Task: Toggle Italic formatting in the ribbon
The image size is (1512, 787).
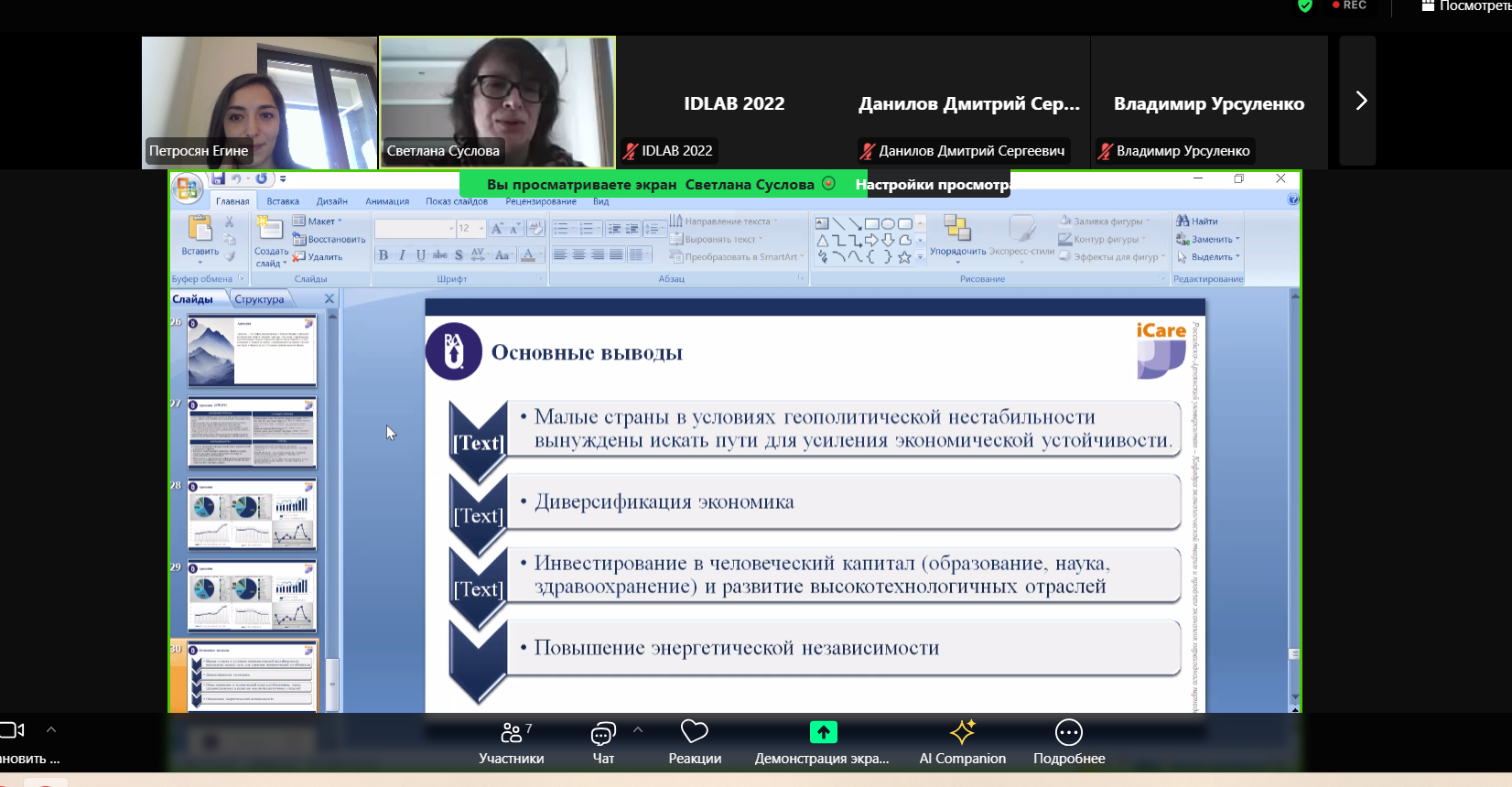Action: (402, 255)
